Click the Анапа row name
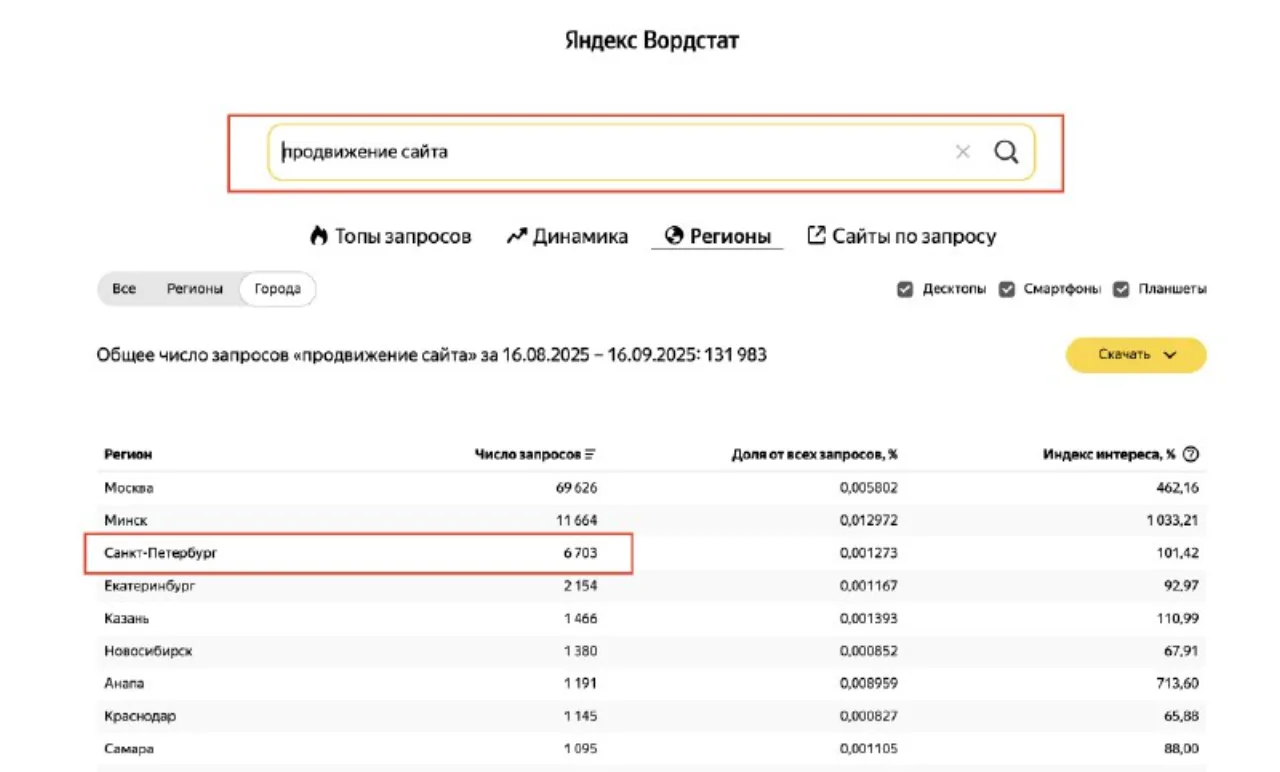The width and height of the screenshot is (1280, 772). tap(124, 684)
